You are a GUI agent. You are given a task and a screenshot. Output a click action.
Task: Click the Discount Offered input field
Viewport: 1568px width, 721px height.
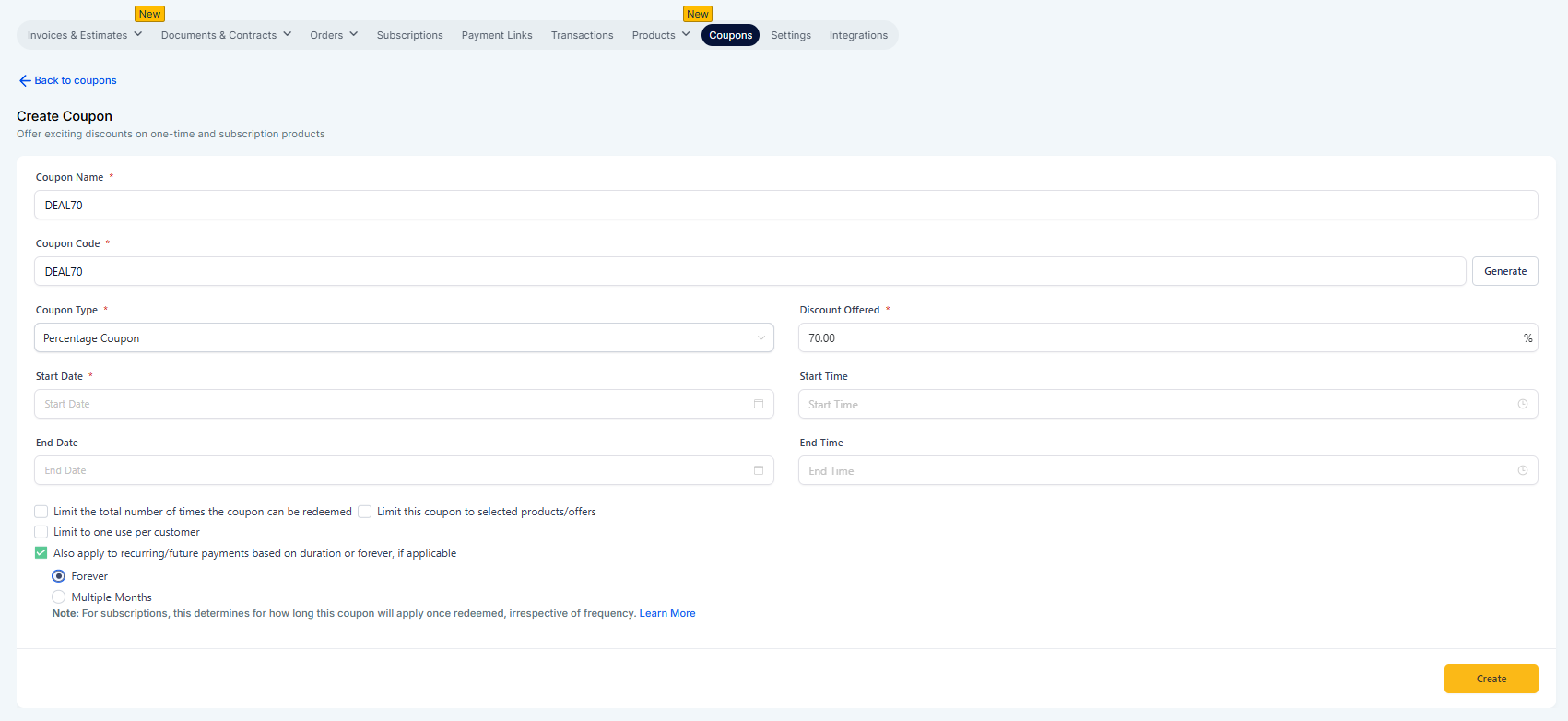click(x=1168, y=337)
